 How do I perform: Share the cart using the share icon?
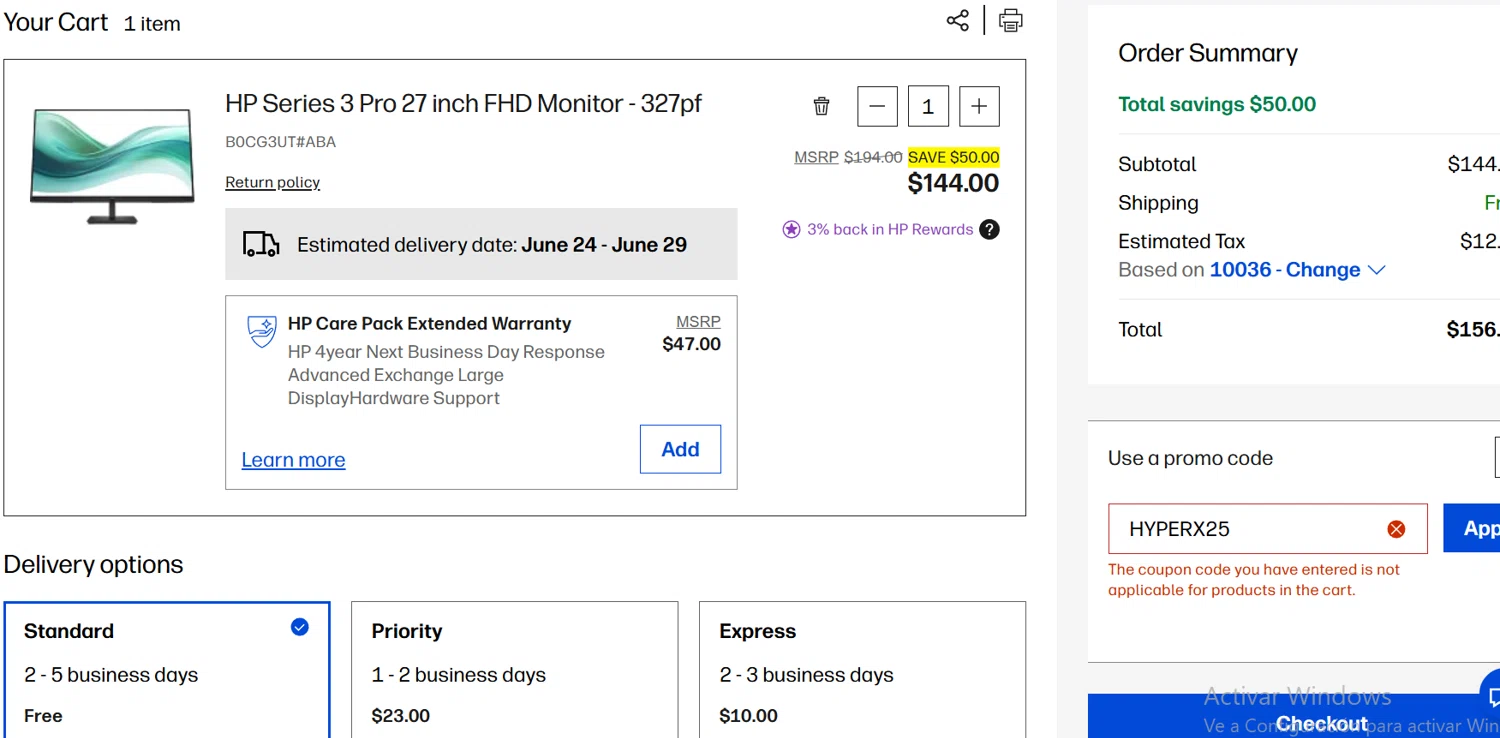point(958,20)
